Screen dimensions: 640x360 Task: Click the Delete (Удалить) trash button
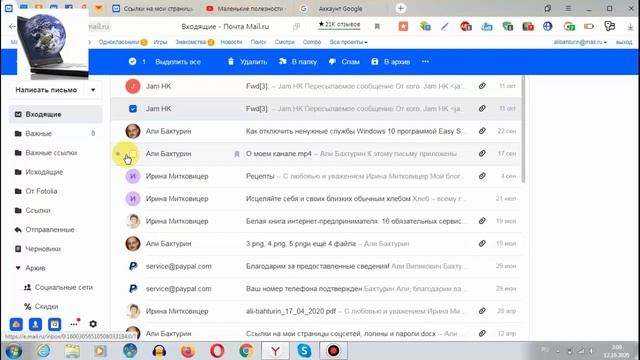pos(247,62)
